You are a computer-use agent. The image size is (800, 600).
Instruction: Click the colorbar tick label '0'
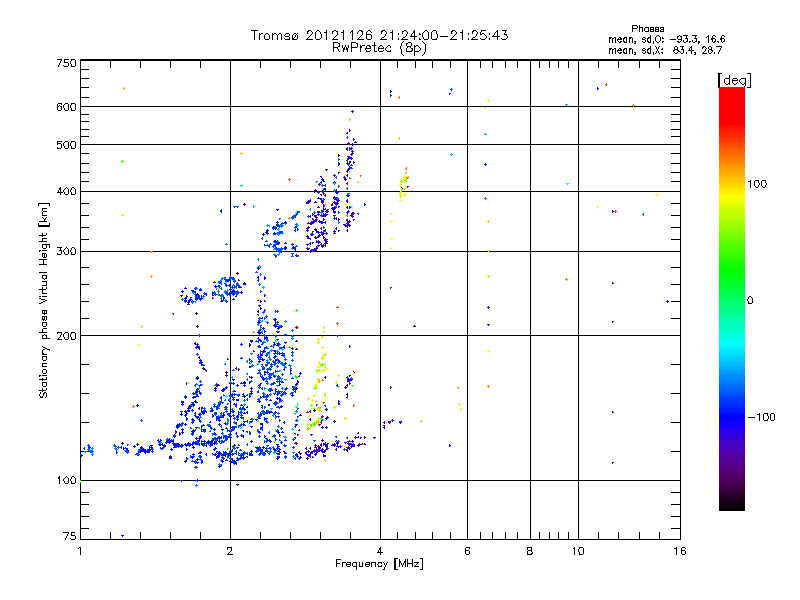point(750,301)
